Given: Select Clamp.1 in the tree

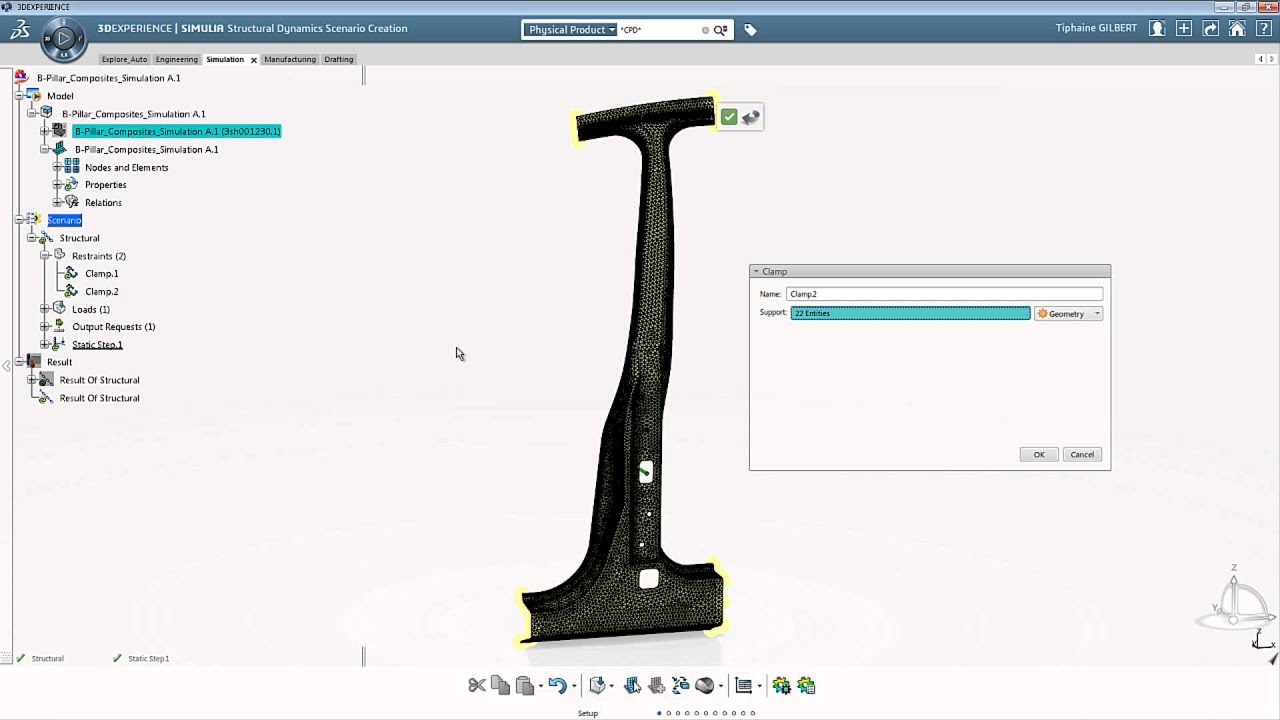Looking at the screenshot, I should (102, 274).
